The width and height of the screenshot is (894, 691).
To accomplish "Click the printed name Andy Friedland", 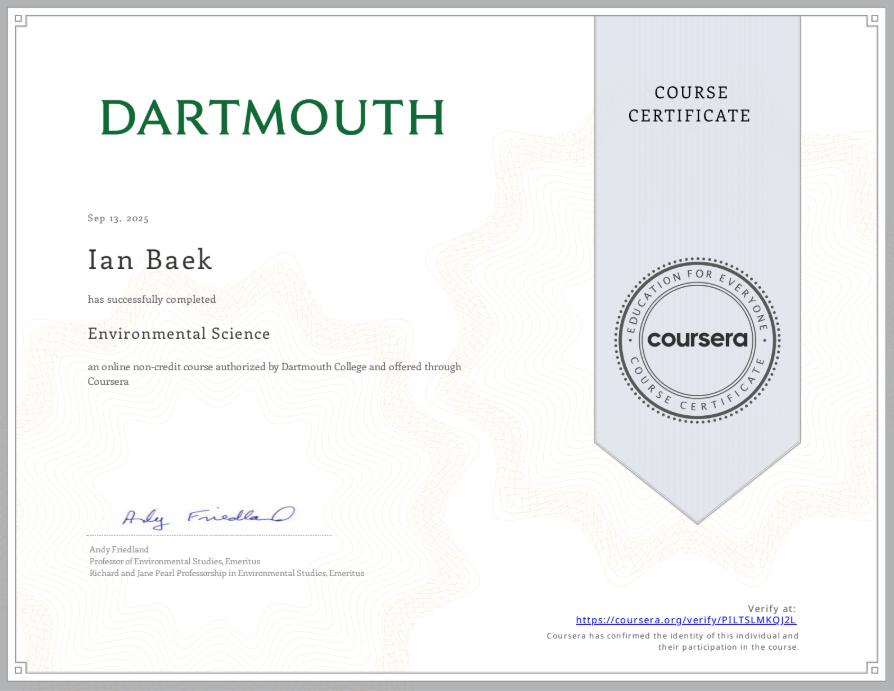I will (119, 550).
